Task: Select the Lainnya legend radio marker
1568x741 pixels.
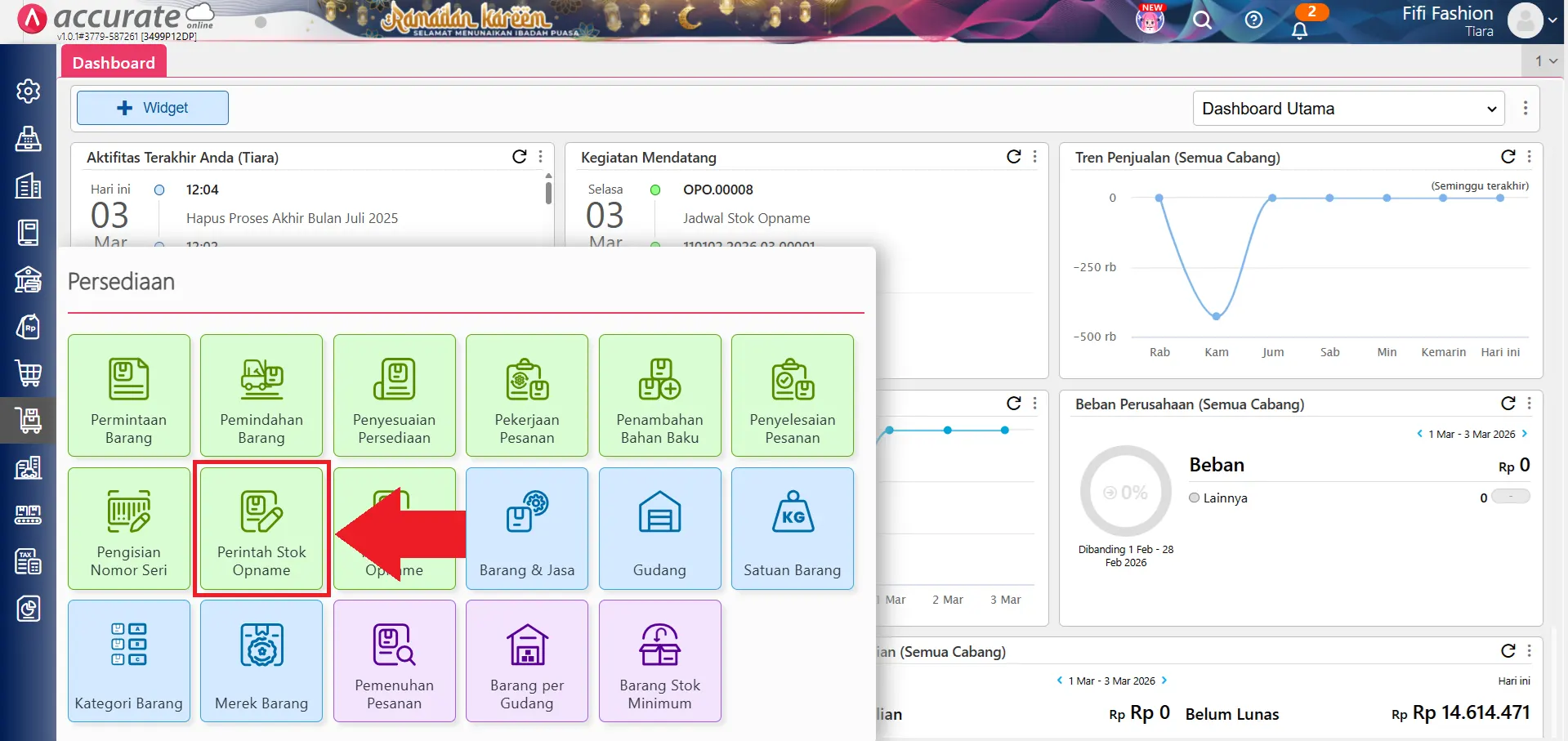Action: click(1195, 498)
